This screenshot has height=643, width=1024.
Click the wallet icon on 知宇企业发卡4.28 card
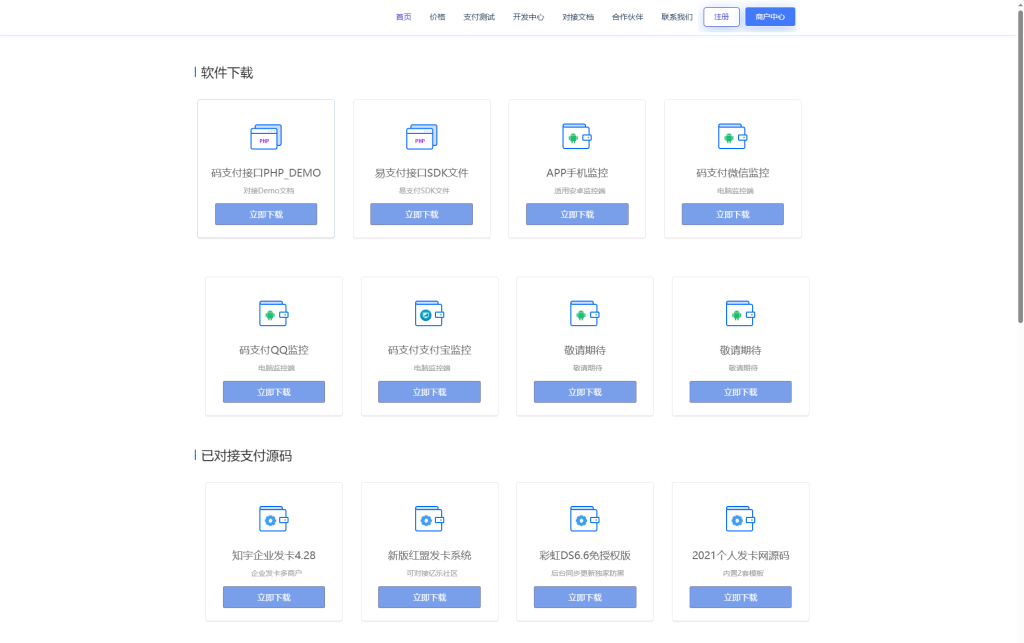coord(273,518)
